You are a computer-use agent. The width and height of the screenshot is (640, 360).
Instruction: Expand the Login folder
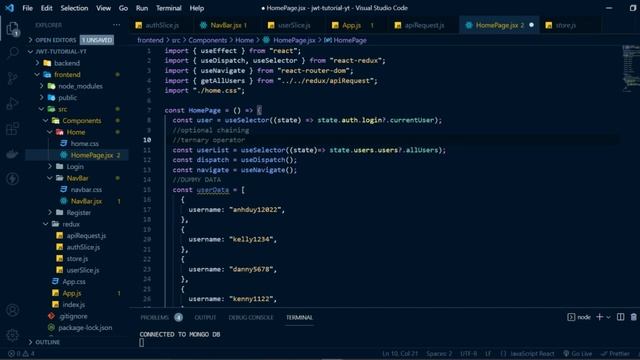(x=75, y=167)
